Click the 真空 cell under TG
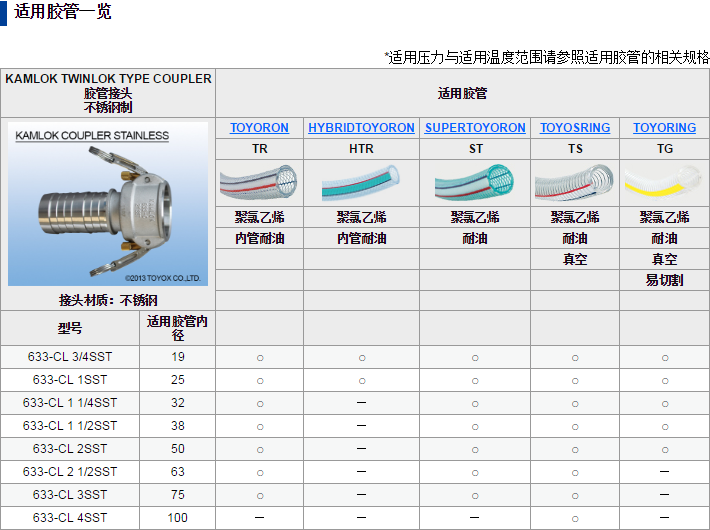Screen dimensions: 710x530 pyautogui.click(x=664, y=259)
